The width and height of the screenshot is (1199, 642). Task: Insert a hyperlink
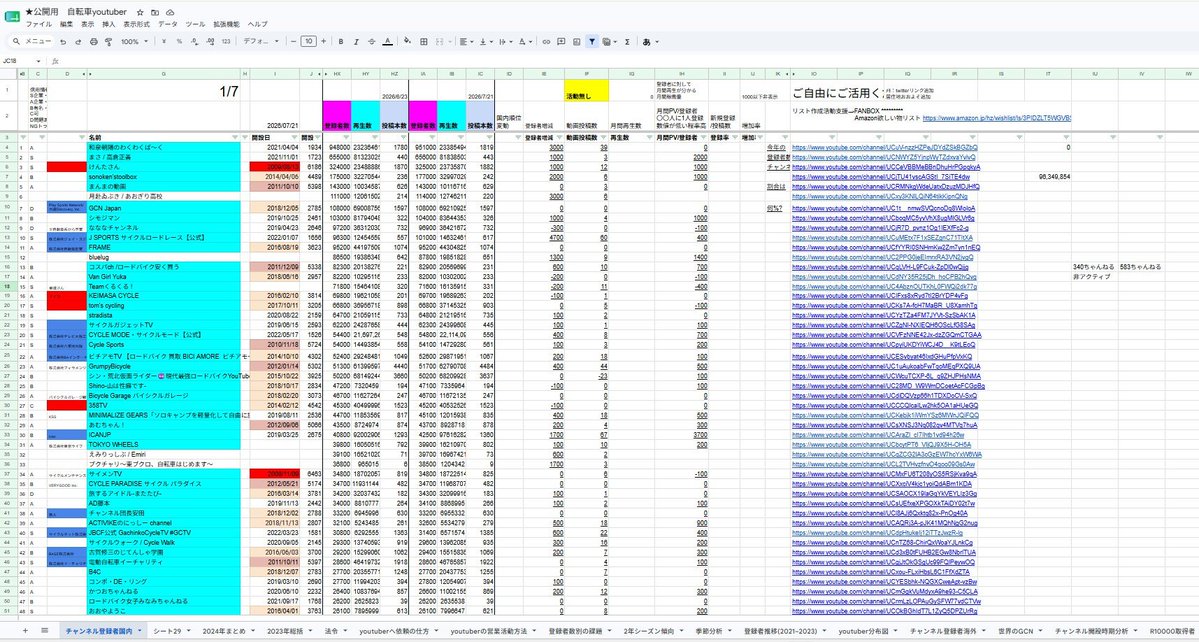point(546,41)
